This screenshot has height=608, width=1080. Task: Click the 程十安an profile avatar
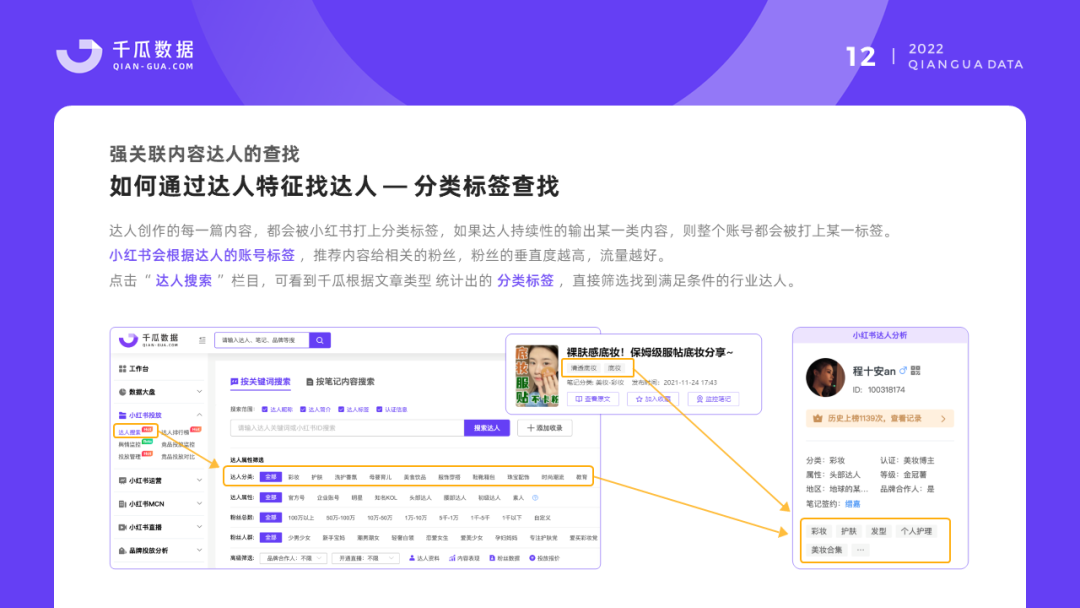pyautogui.click(x=825, y=377)
